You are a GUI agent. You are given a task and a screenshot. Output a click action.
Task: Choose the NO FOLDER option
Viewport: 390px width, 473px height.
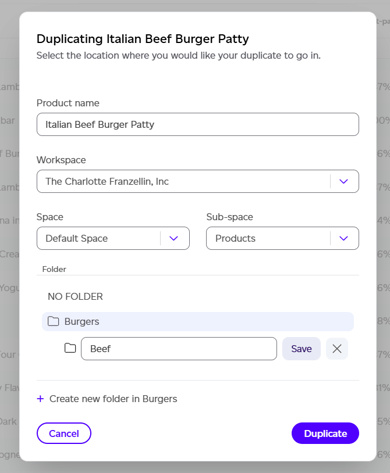point(75,296)
